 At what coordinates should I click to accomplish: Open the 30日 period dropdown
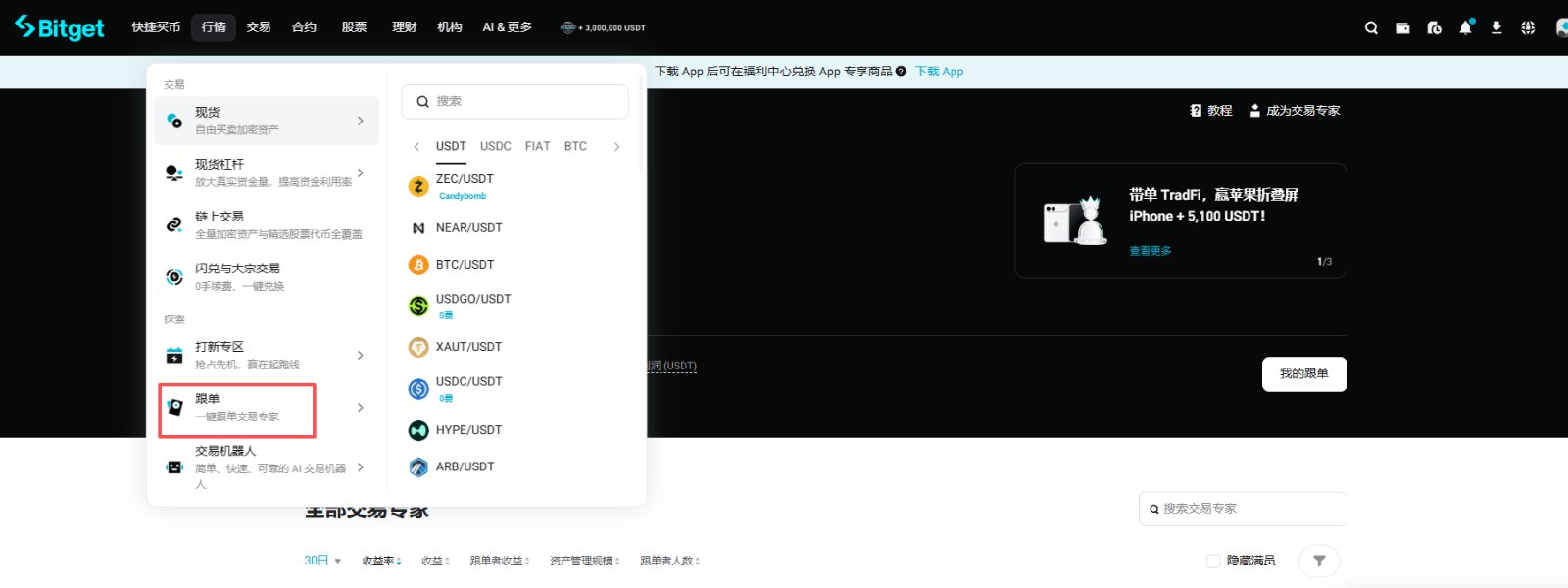click(x=322, y=561)
